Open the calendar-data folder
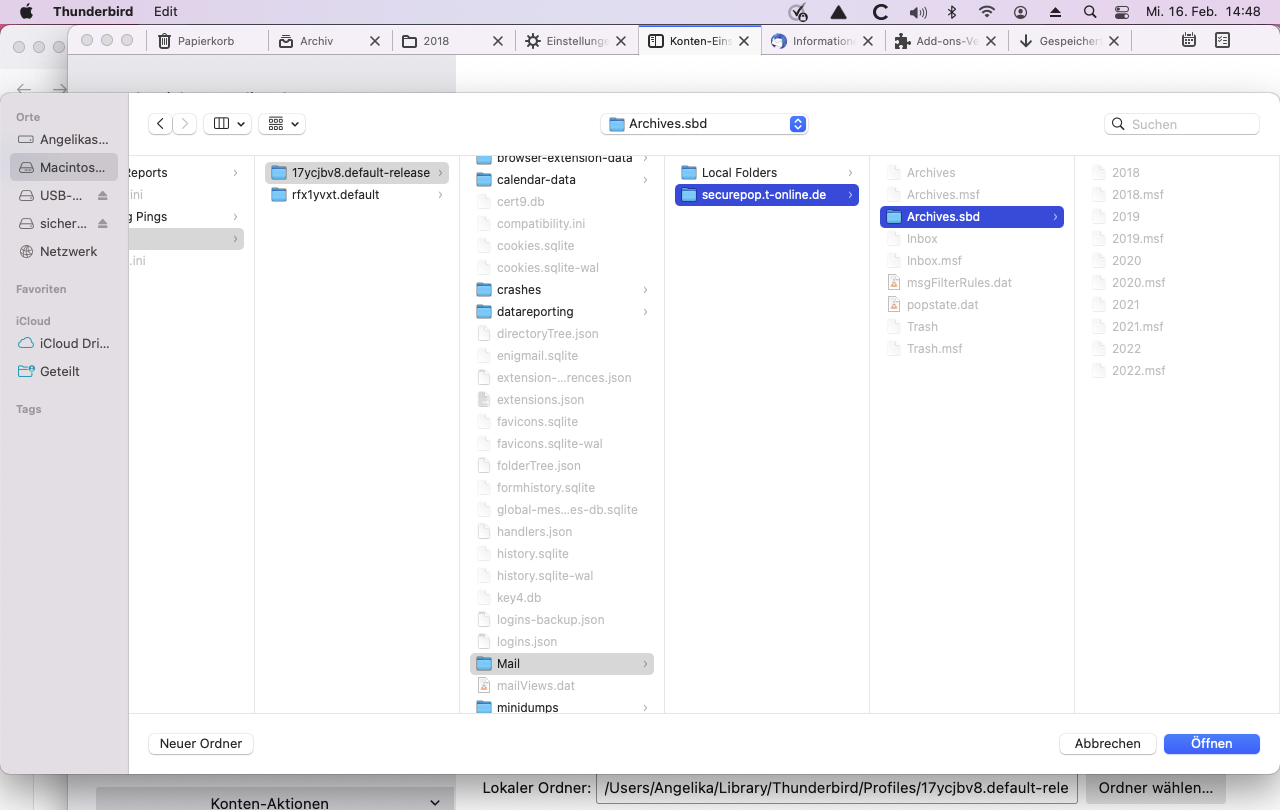The width and height of the screenshot is (1280, 810). [x=562, y=180]
